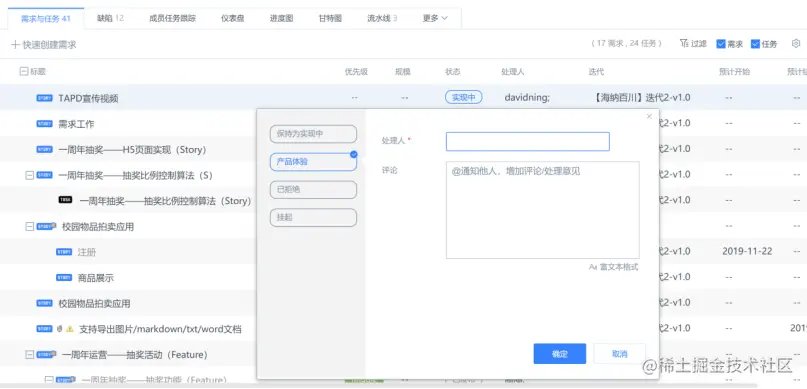Click into the 评论 text area
The height and width of the screenshot is (389, 807).
pos(542,210)
